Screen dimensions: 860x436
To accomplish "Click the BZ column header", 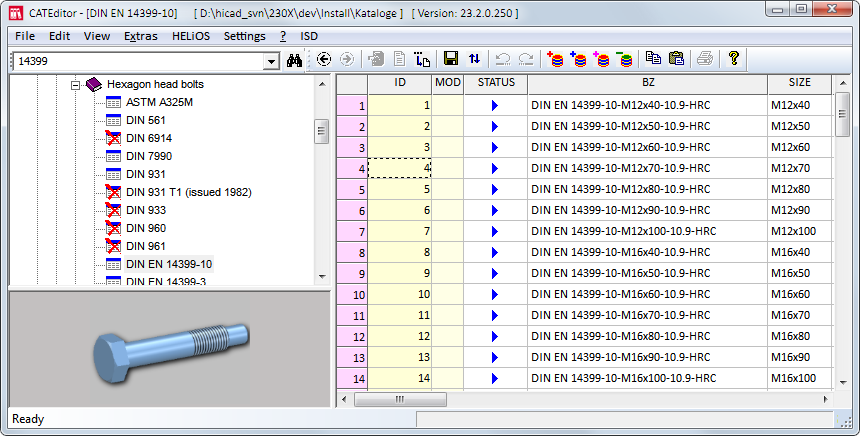I will coord(648,83).
